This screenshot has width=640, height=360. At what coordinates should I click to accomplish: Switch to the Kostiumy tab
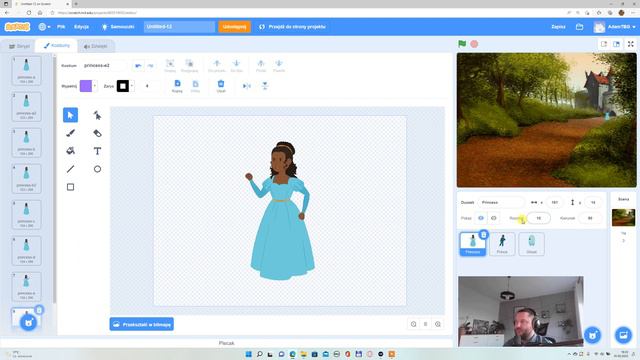56,46
